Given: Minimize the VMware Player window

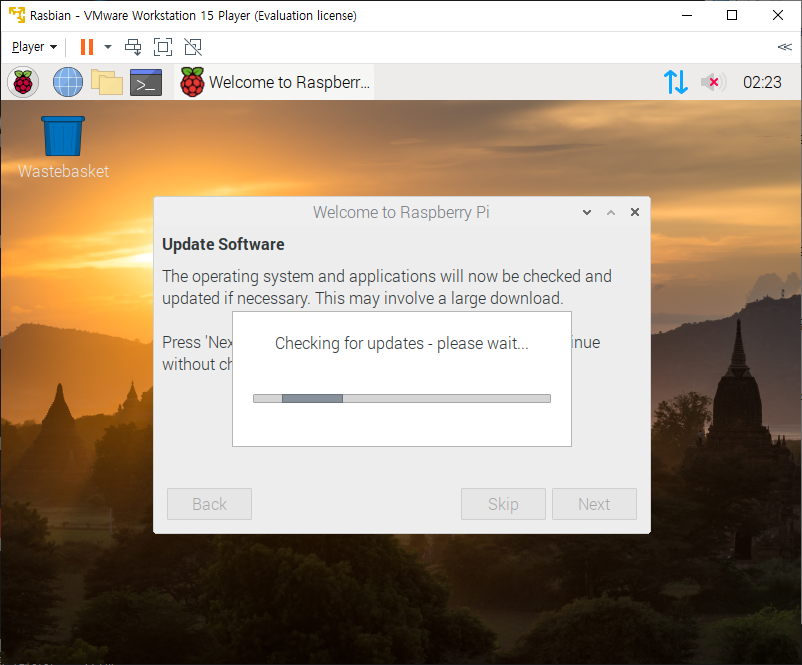Looking at the screenshot, I should 687,15.
